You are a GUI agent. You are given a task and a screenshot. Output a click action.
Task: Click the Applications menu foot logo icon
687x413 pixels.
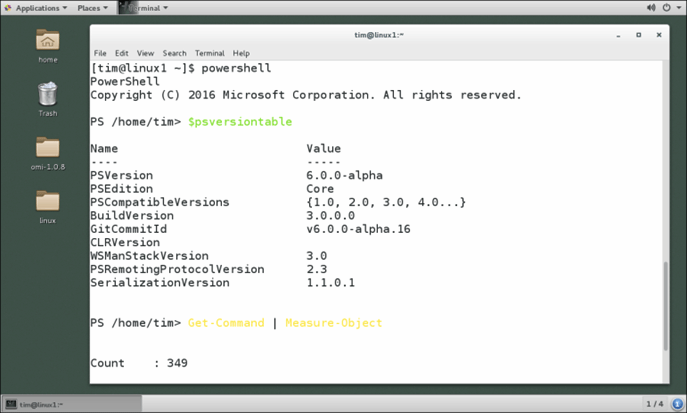[8, 8]
